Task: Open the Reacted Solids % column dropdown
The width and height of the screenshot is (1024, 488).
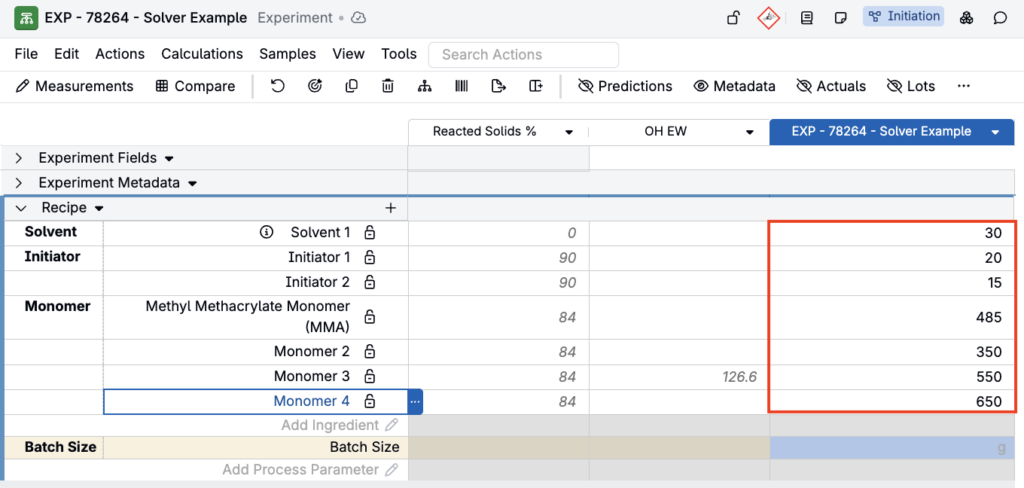Action: pyautogui.click(x=569, y=132)
